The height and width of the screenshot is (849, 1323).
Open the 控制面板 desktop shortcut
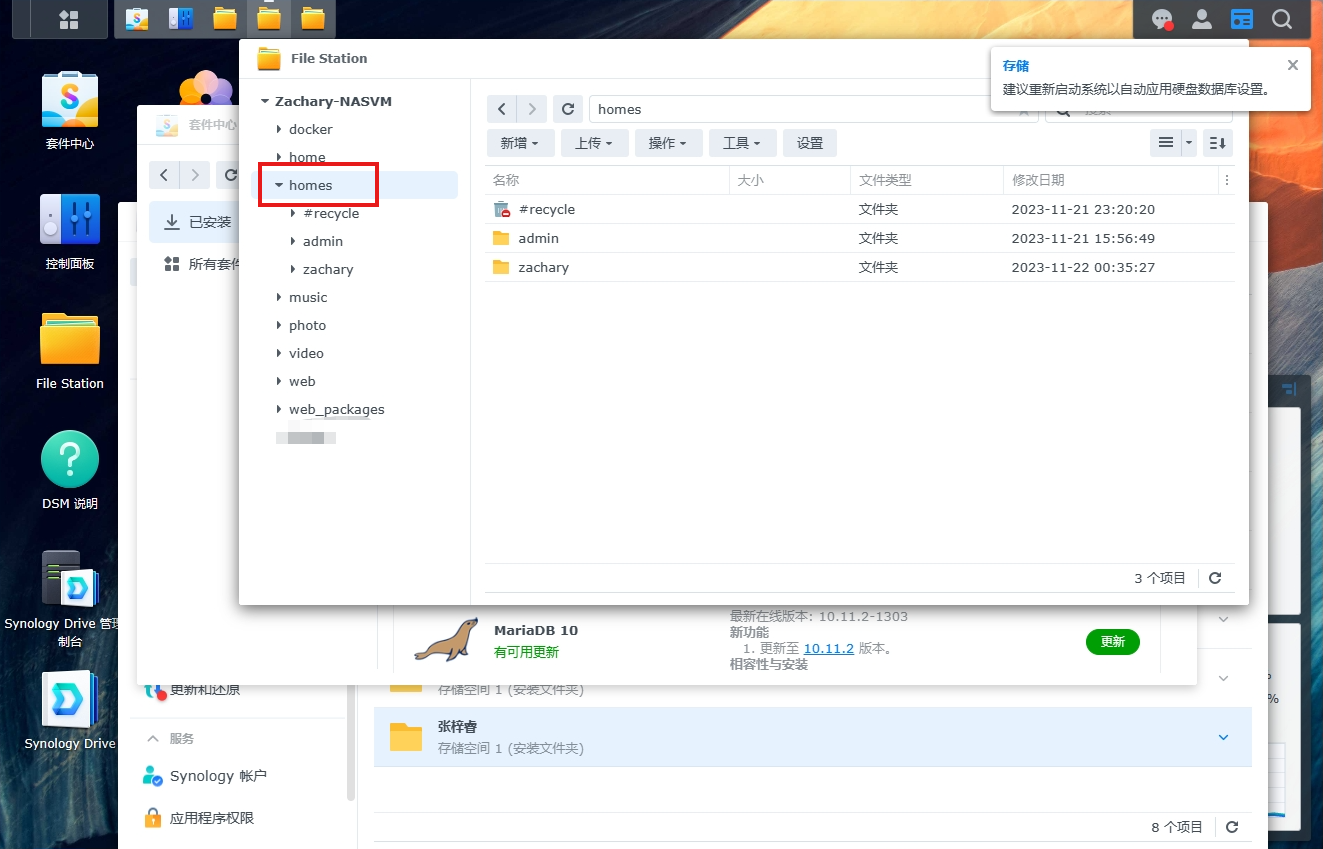click(x=70, y=231)
